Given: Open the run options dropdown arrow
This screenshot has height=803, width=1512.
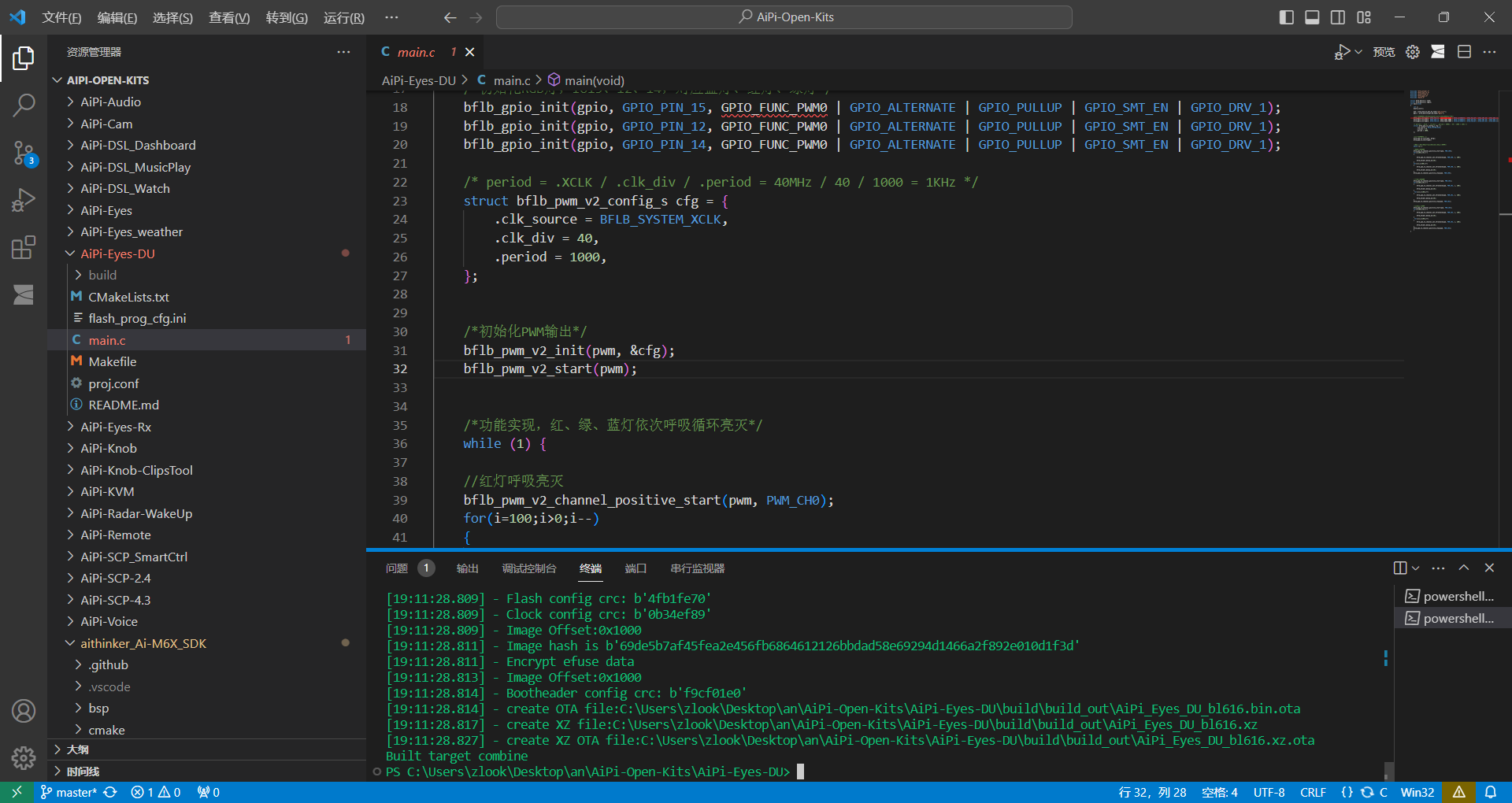Looking at the screenshot, I should (x=1358, y=52).
